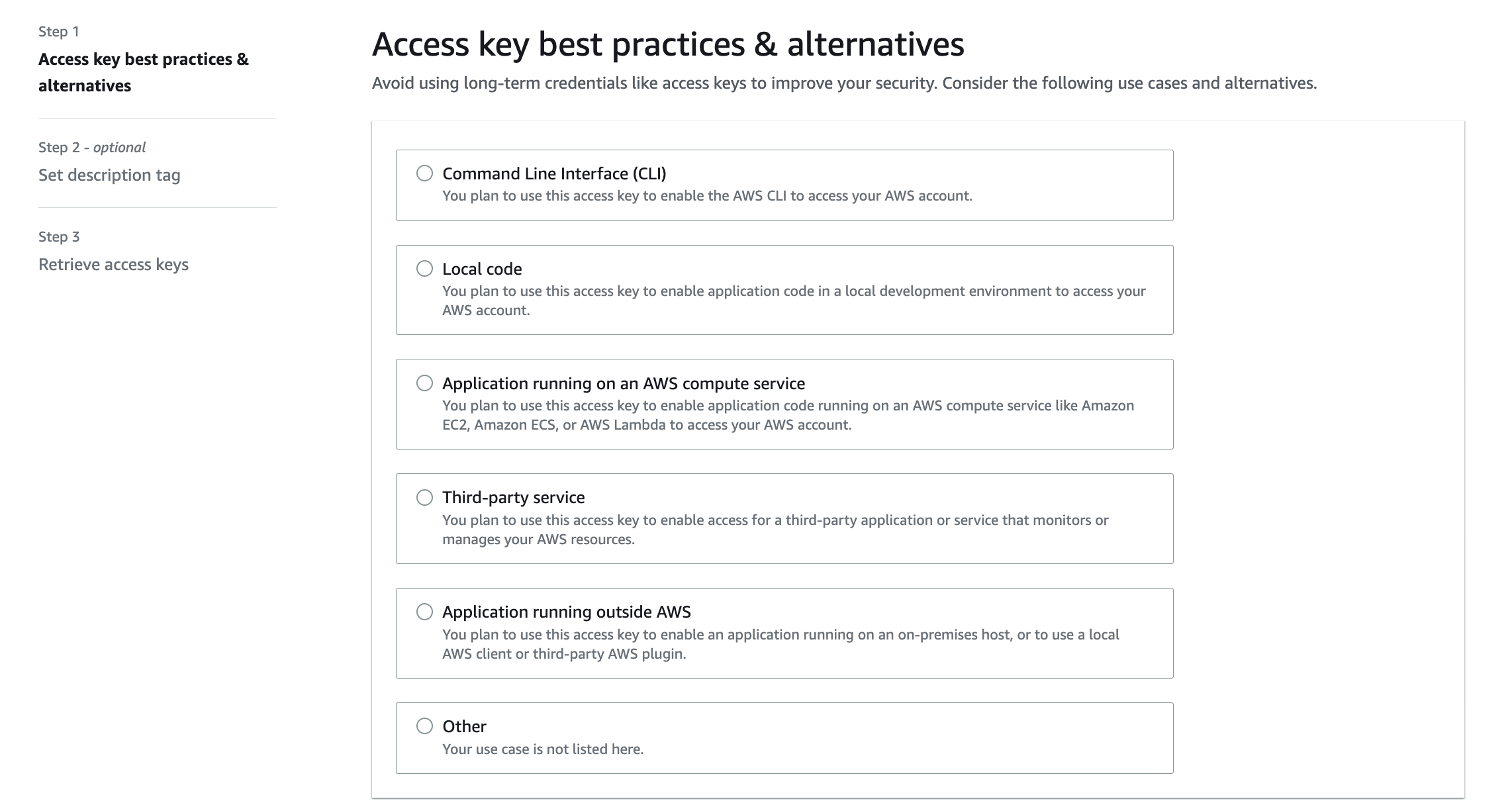Click the sidebar's Access key best practices step
The height and width of the screenshot is (805, 1512).
click(x=143, y=72)
